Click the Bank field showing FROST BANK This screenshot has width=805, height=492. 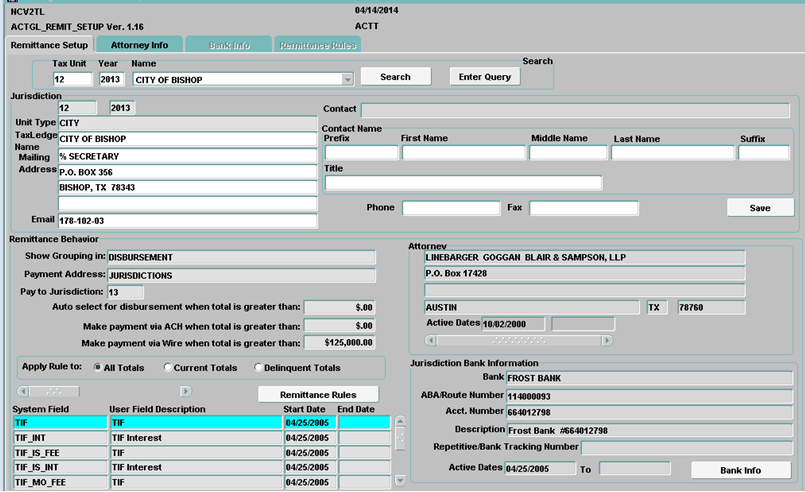pos(649,378)
